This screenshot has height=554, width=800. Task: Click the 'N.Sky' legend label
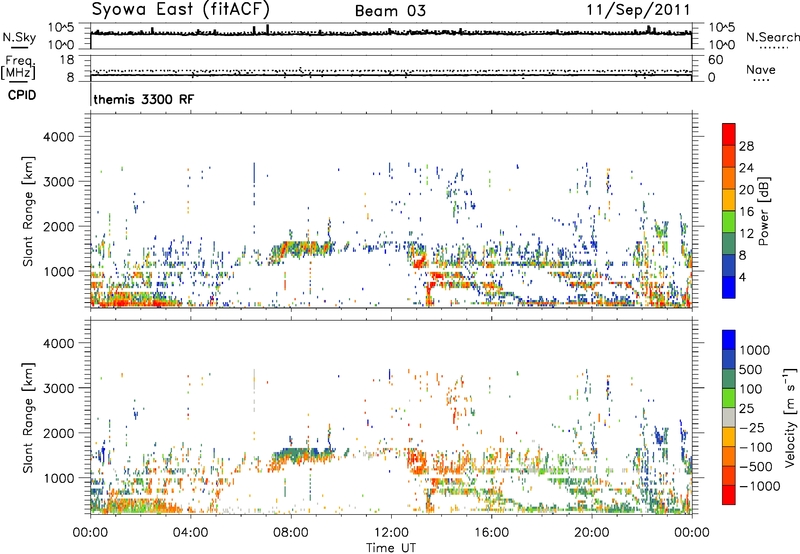pos(19,37)
